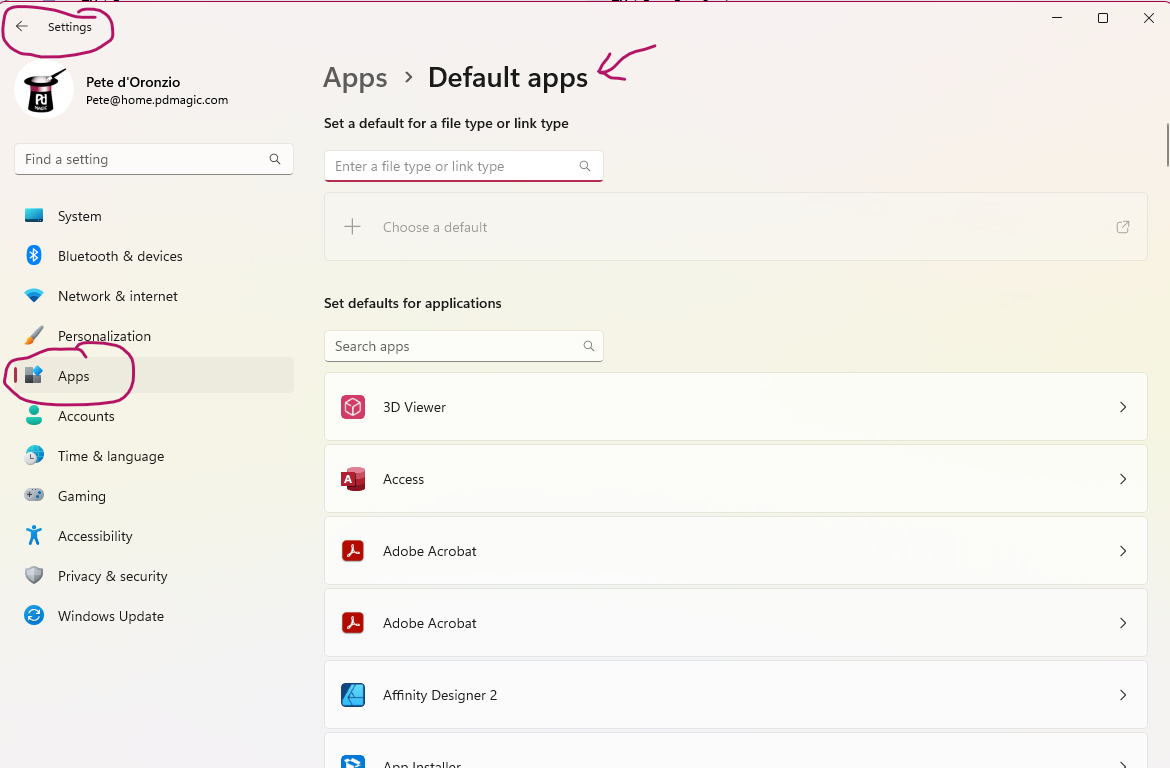Open Accounts in the sidebar

tap(154, 416)
